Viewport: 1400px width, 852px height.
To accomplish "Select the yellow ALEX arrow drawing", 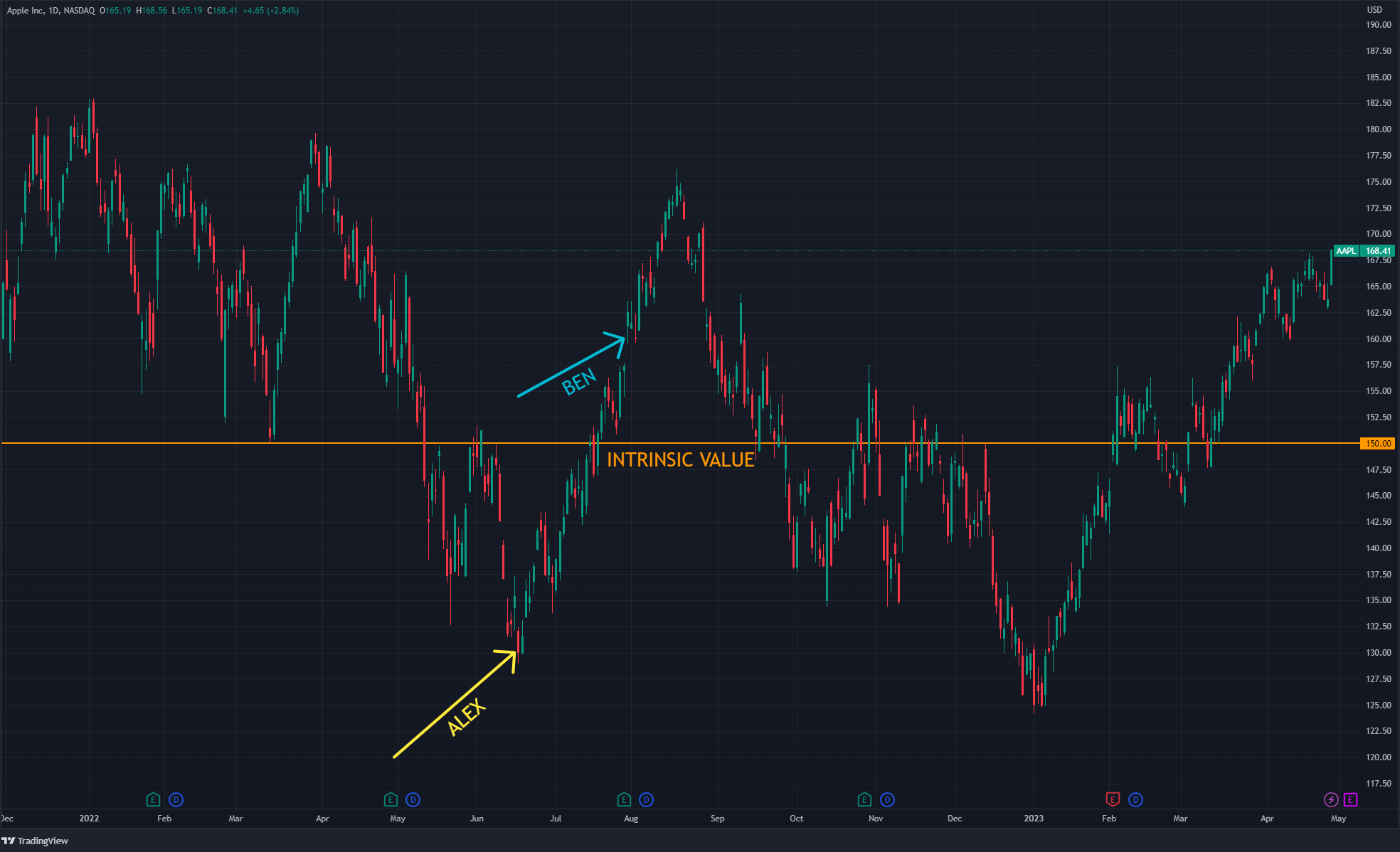I will point(455,704).
